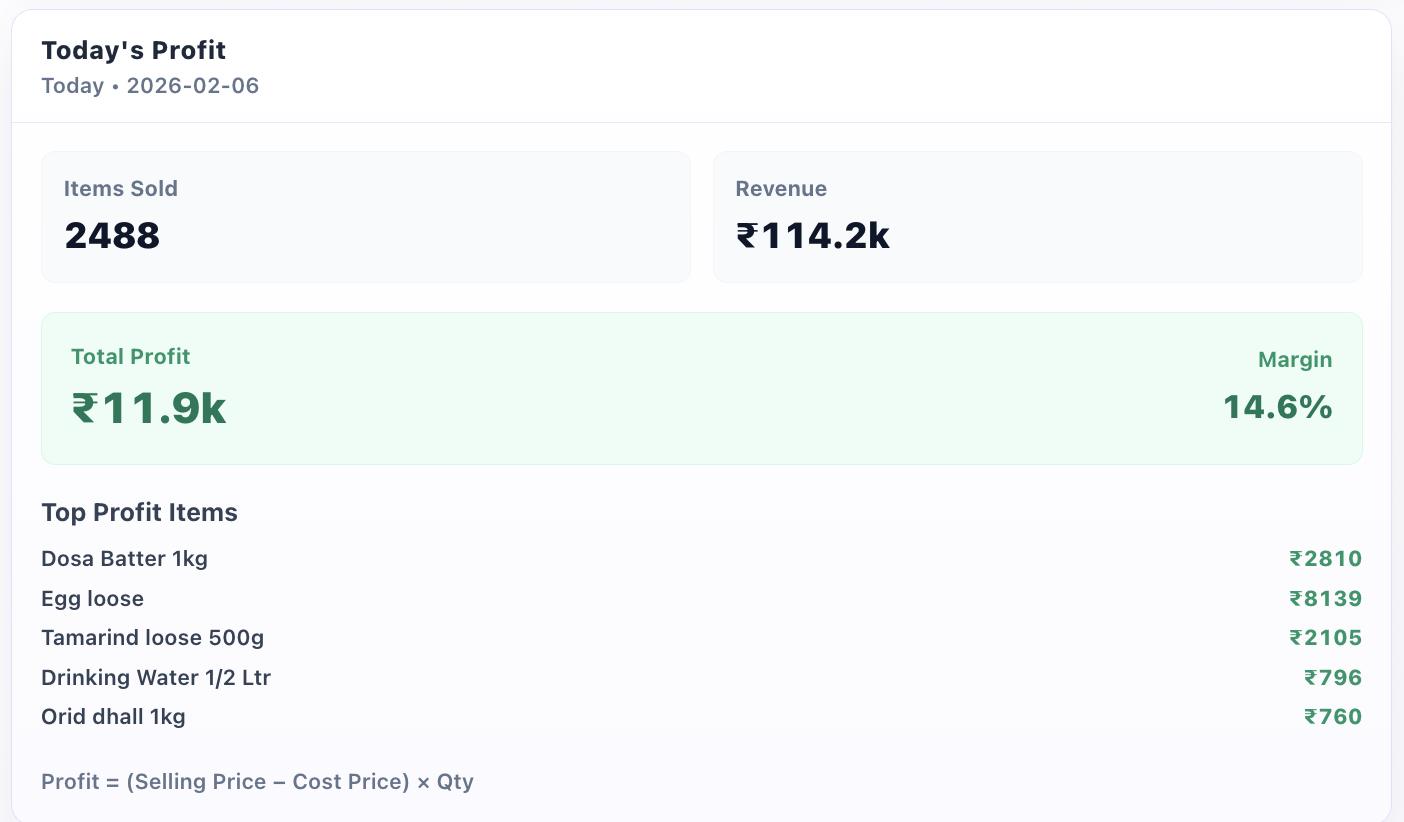Click the Margin label
The image size is (1404, 822).
point(1295,360)
